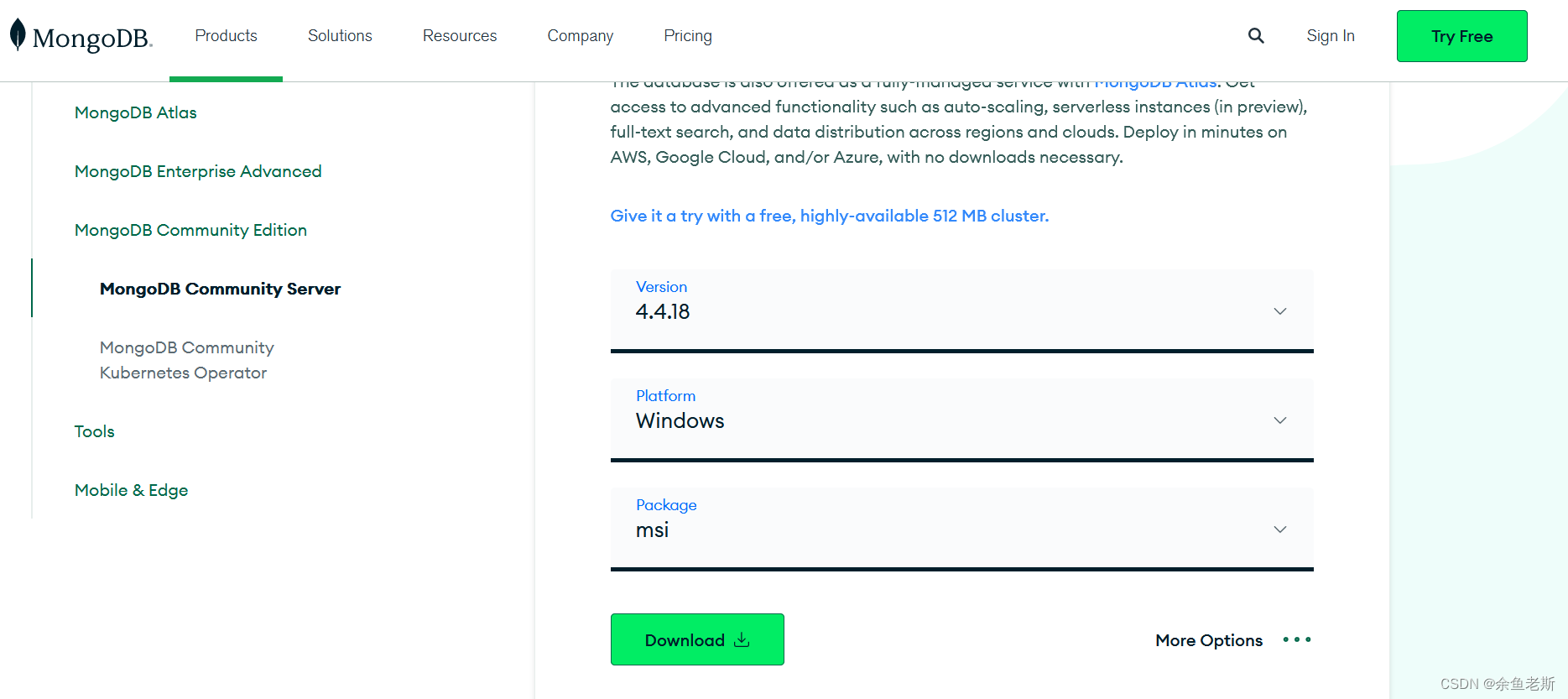Open the Products menu
This screenshot has height=699, width=1568.
226,35
